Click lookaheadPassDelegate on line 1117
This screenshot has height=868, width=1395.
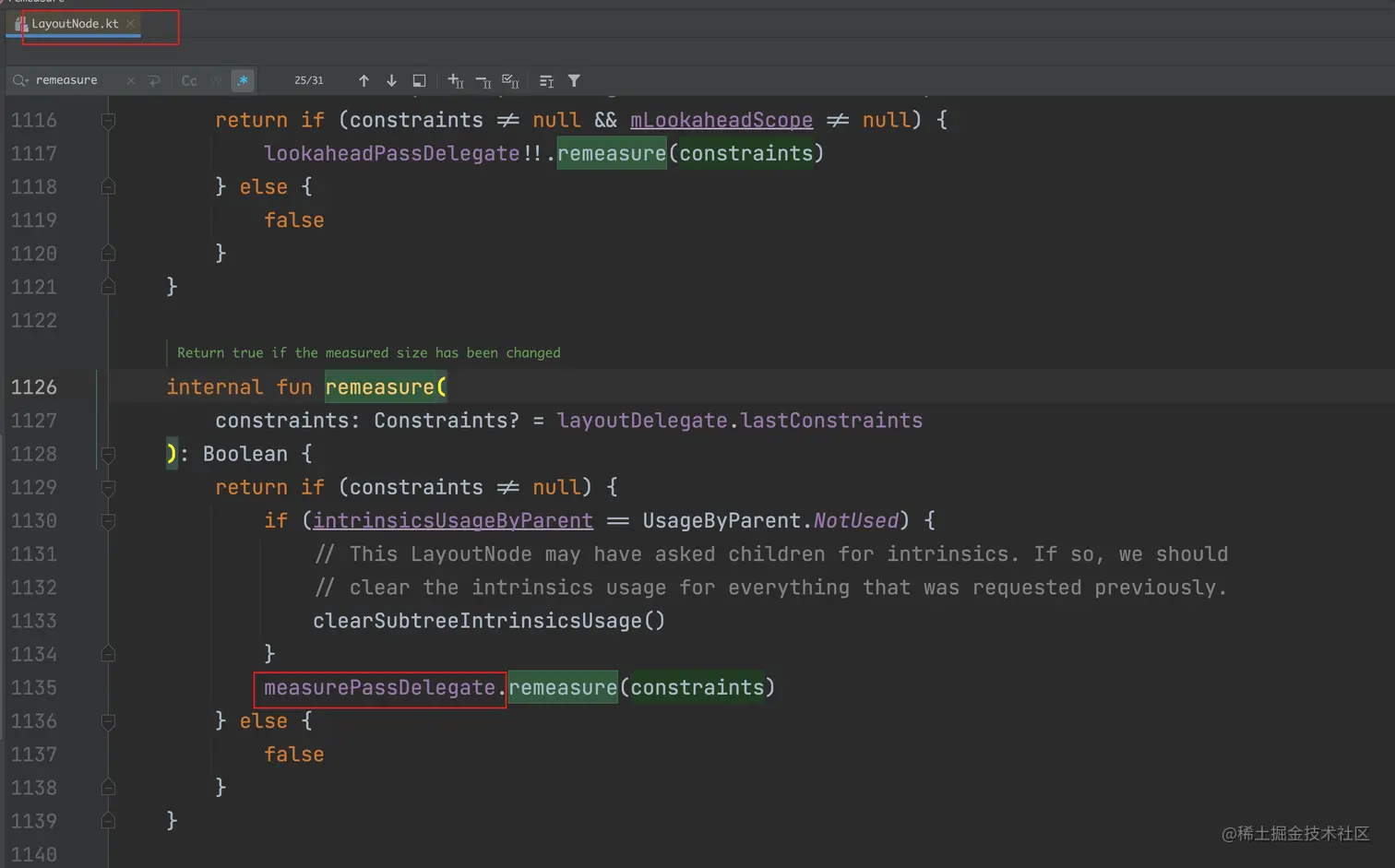(x=392, y=153)
